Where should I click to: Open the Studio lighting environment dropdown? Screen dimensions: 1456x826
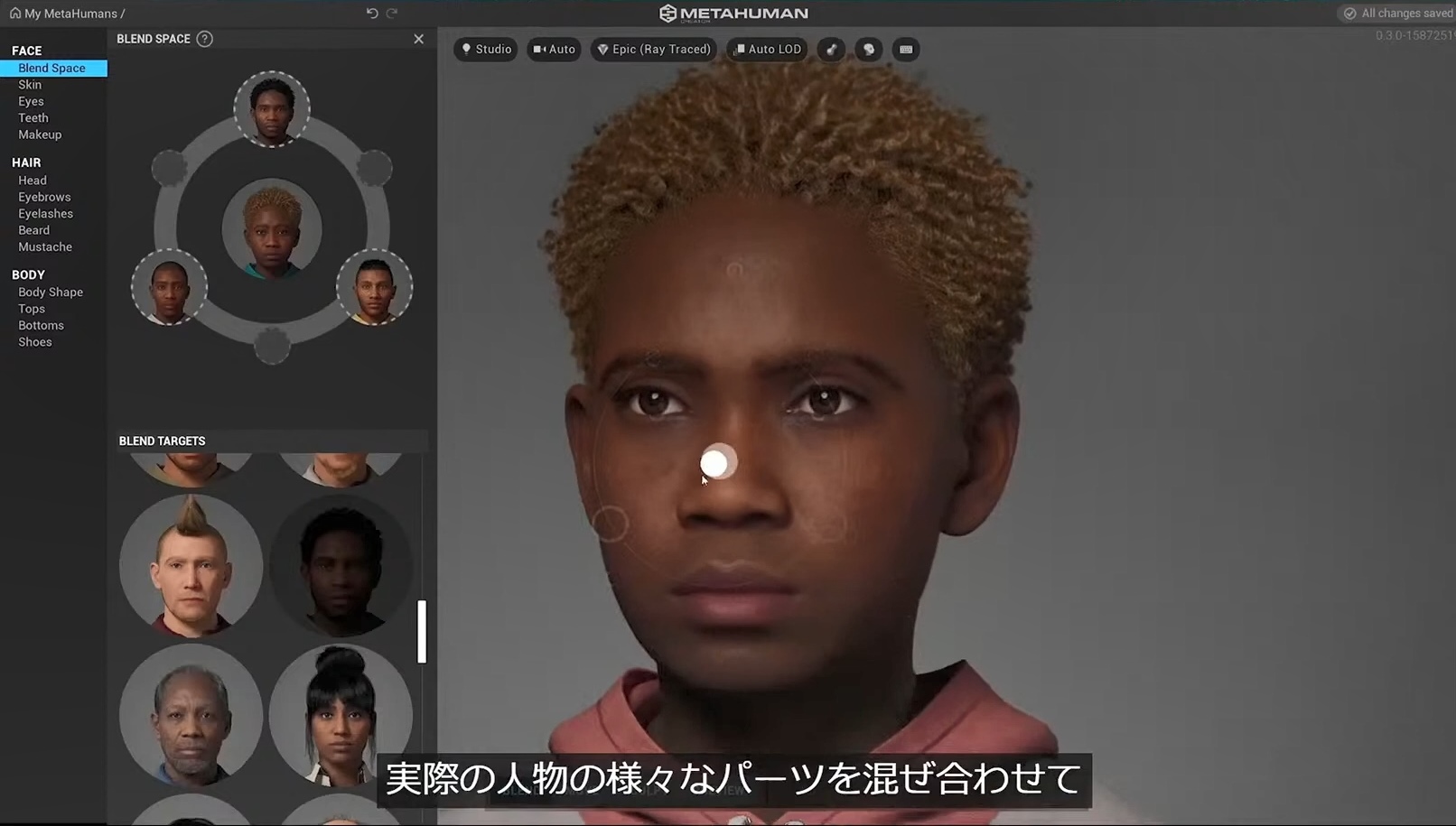tap(486, 50)
